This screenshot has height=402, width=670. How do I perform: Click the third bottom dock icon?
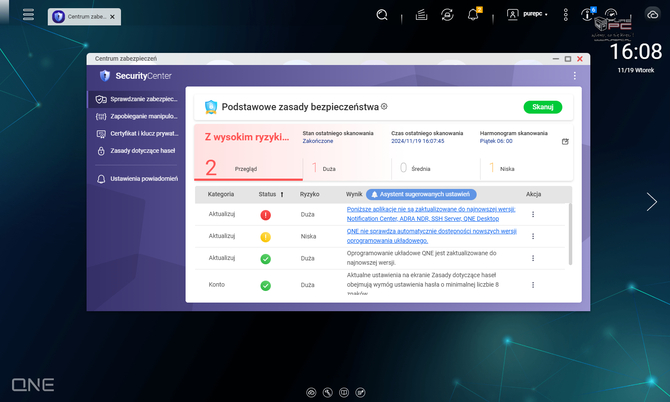(x=344, y=393)
